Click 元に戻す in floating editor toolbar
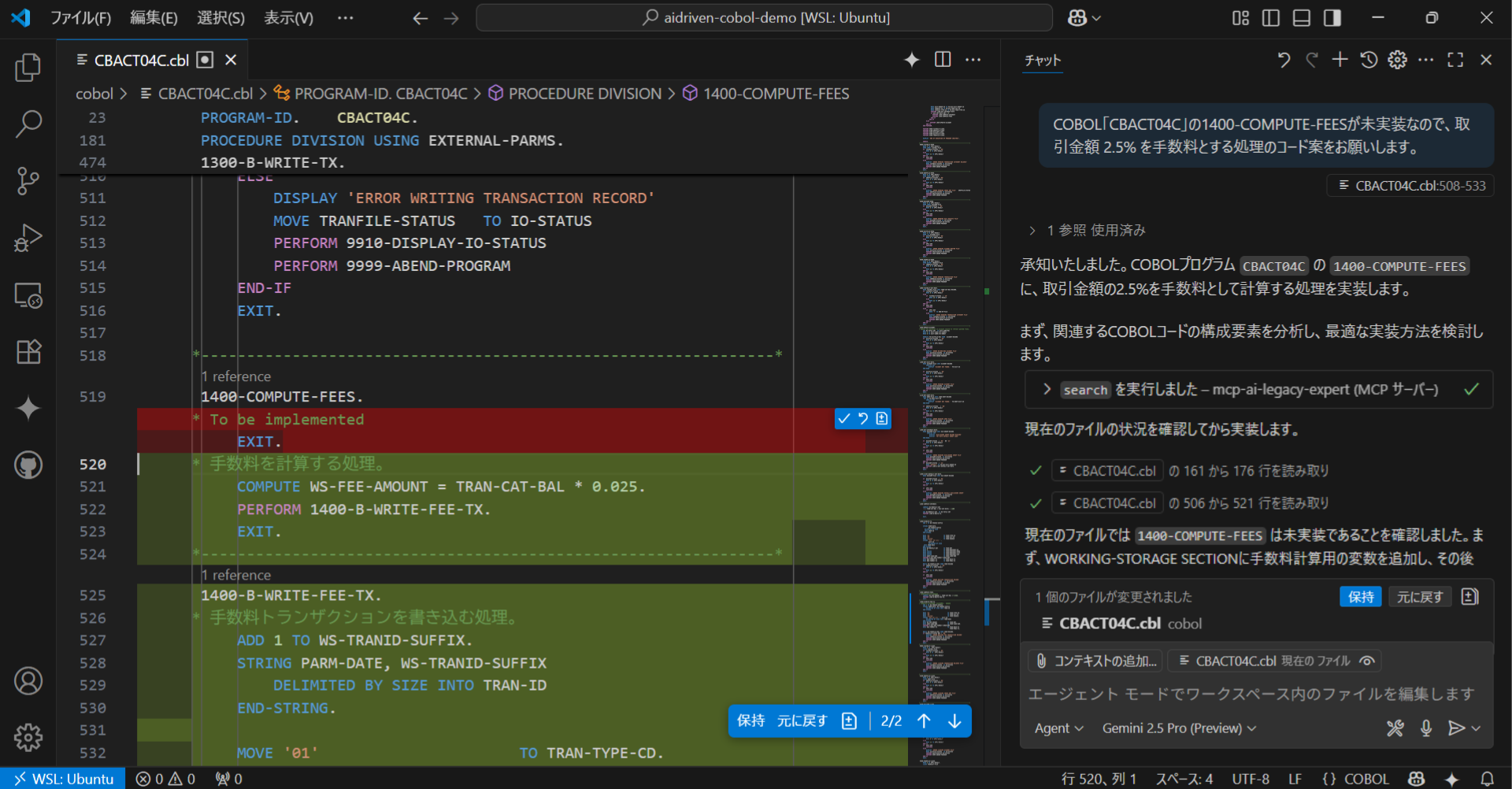Screen dimensions: 1512x789 click(x=802, y=721)
